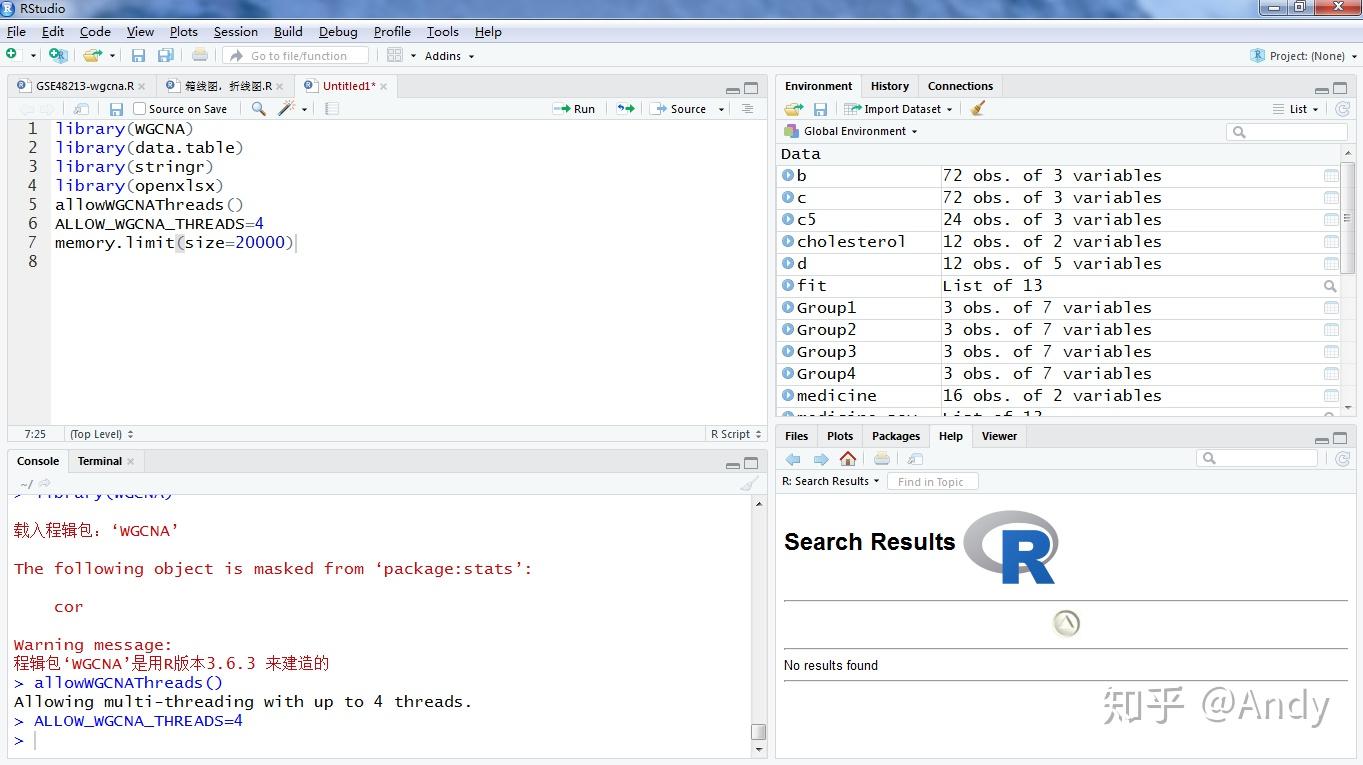Expand cholesterol object details

[x=788, y=241]
